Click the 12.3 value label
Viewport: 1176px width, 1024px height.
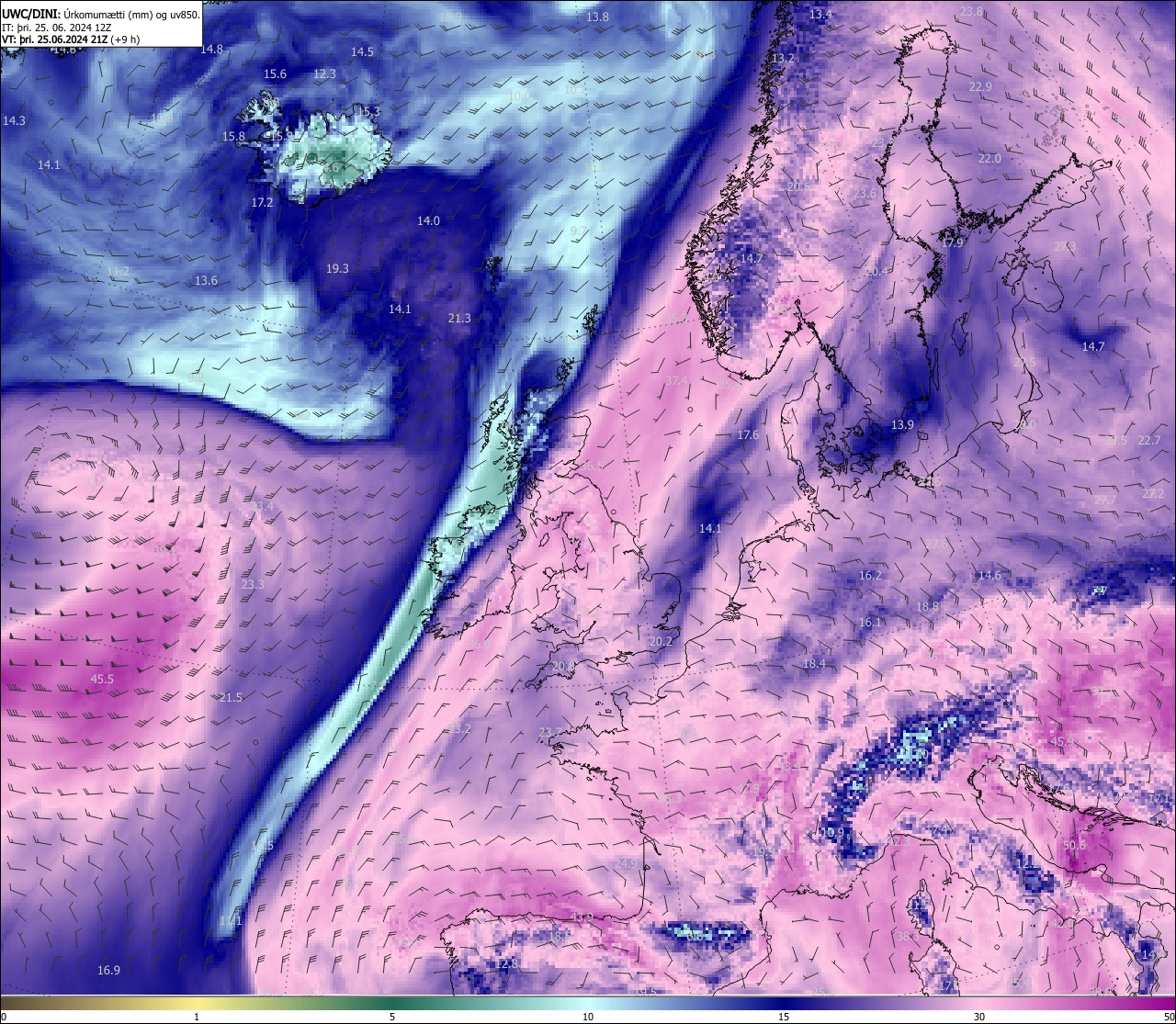click(324, 74)
